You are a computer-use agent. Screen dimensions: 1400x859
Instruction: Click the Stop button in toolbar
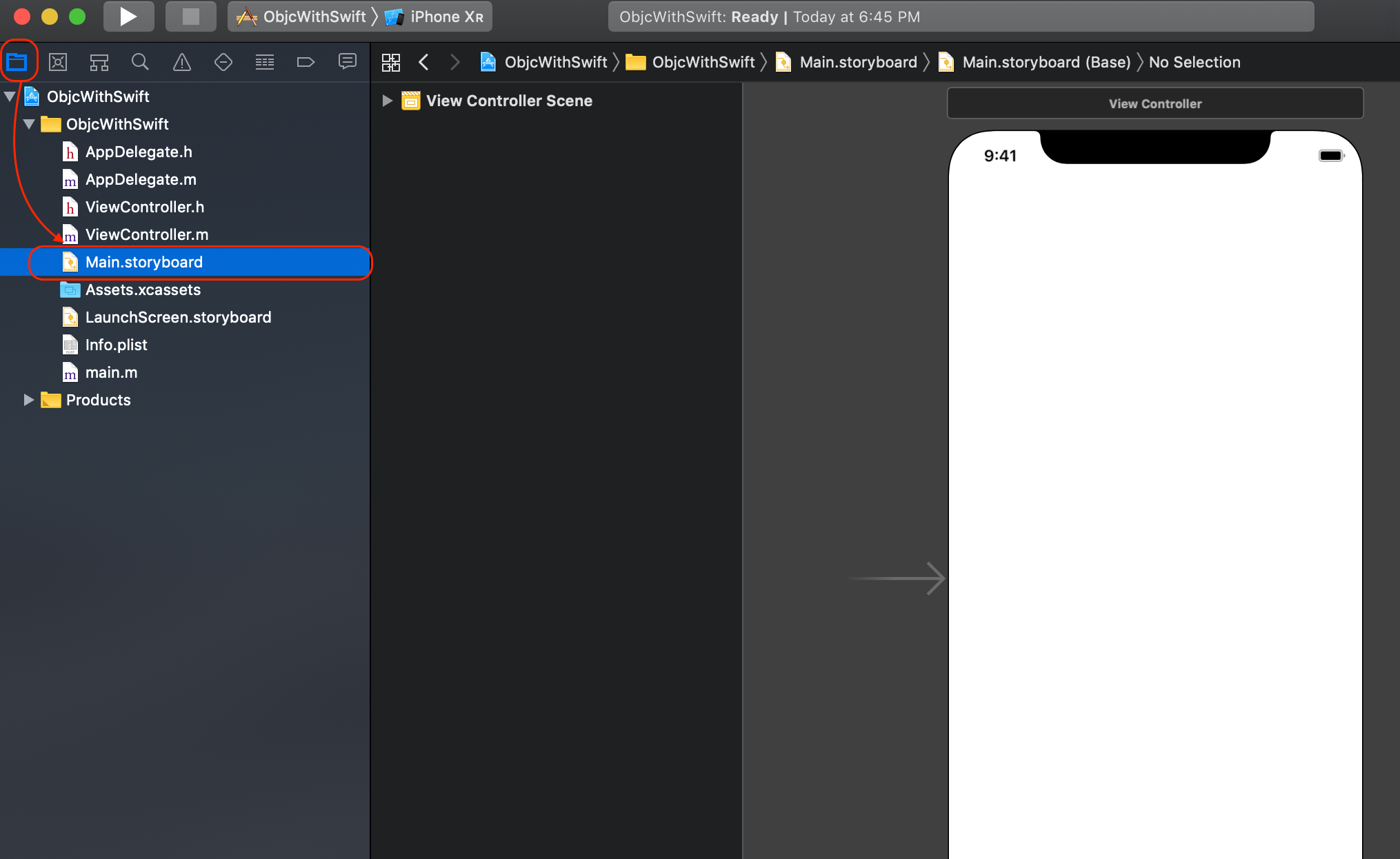(x=190, y=17)
